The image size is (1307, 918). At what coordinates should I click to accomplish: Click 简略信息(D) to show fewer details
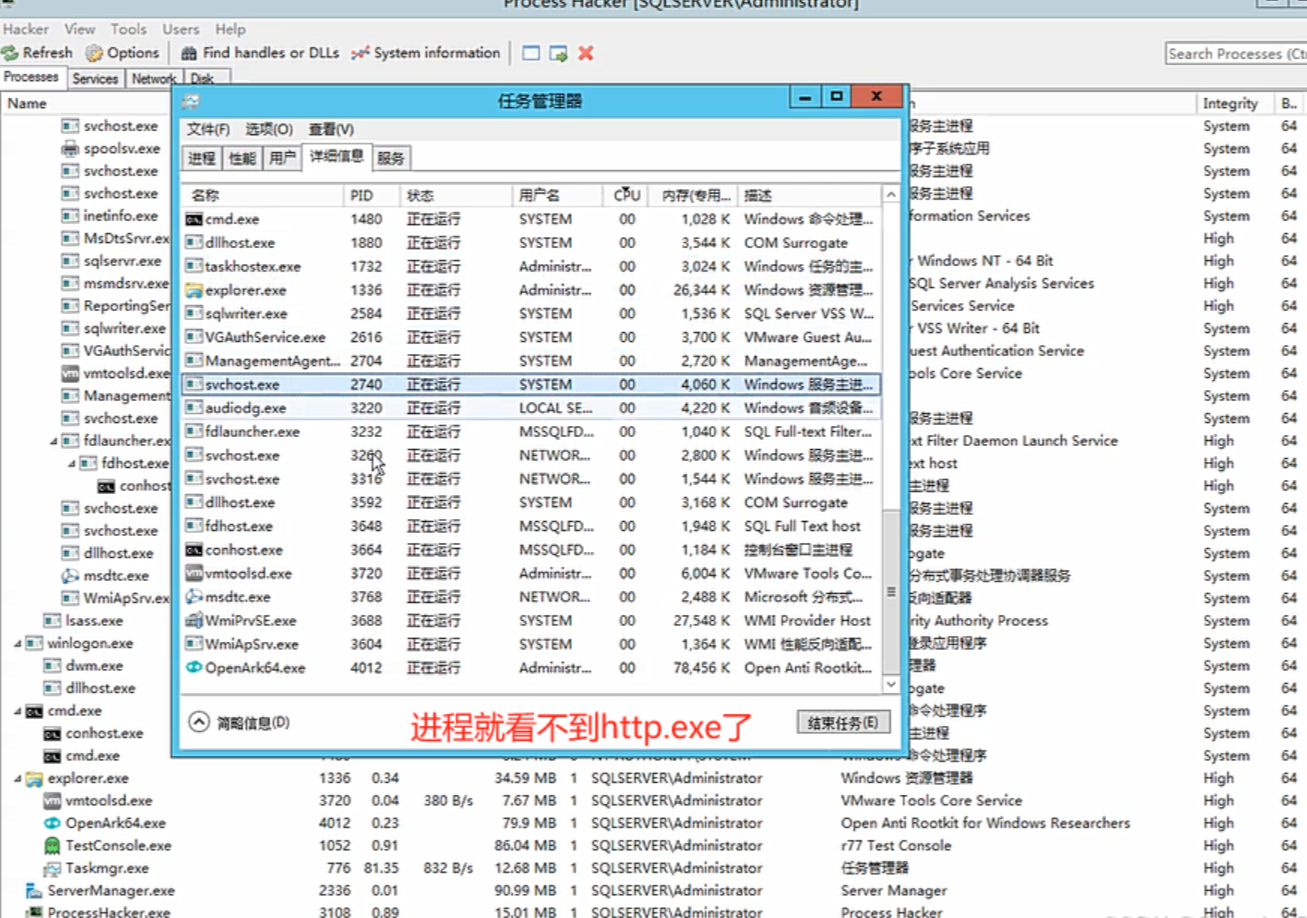click(x=253, y=722)
